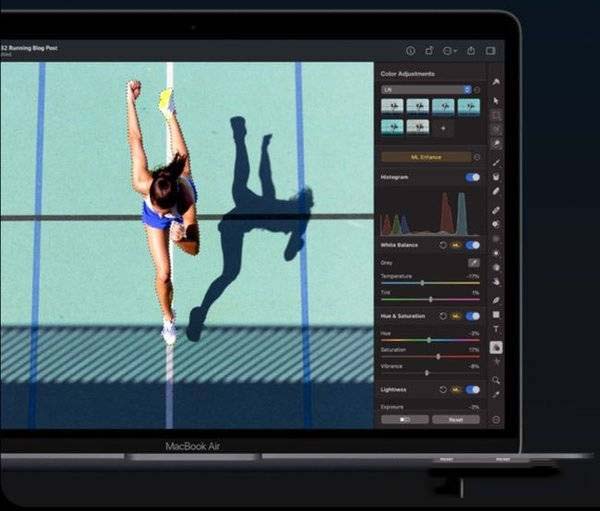Toggle the Histogram switch
The width and height of the screenshot is (600, 511).
tap(473, 177)
